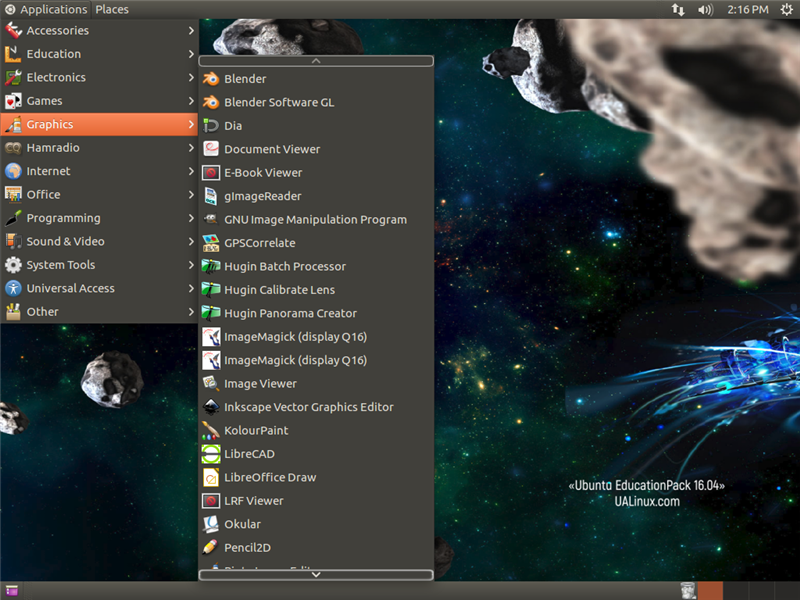
Task: Select the orange active workspace in switcher
Action: 710,591
